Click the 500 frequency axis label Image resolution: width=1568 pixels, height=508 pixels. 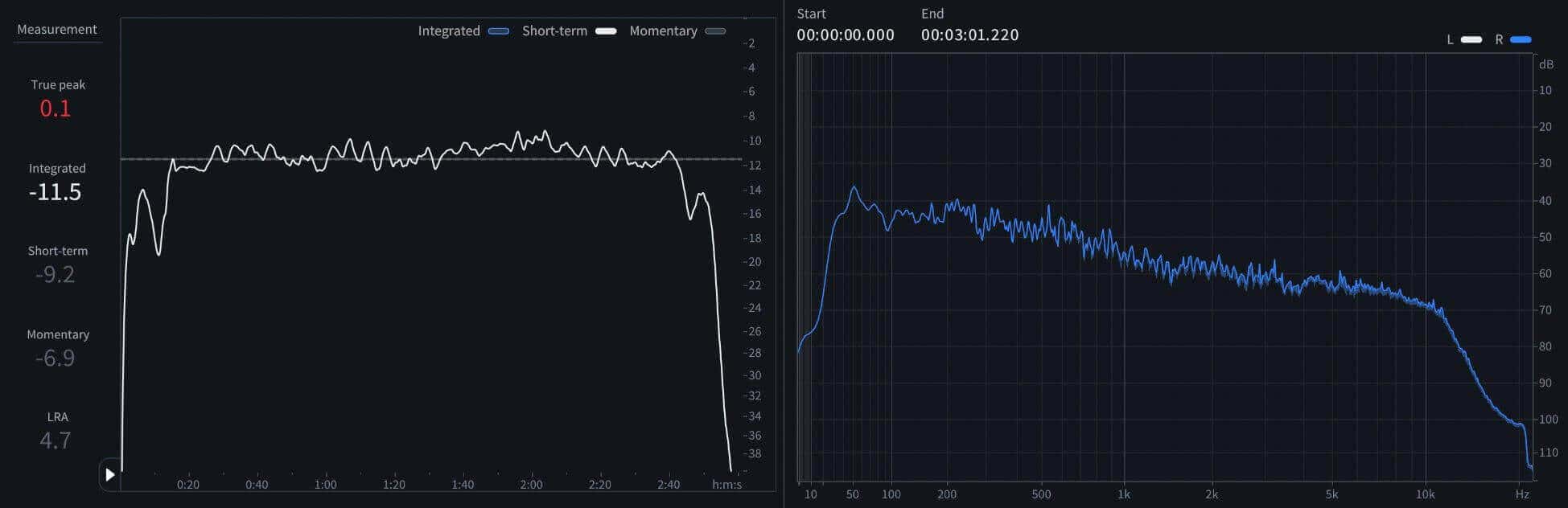(1041, 494)
